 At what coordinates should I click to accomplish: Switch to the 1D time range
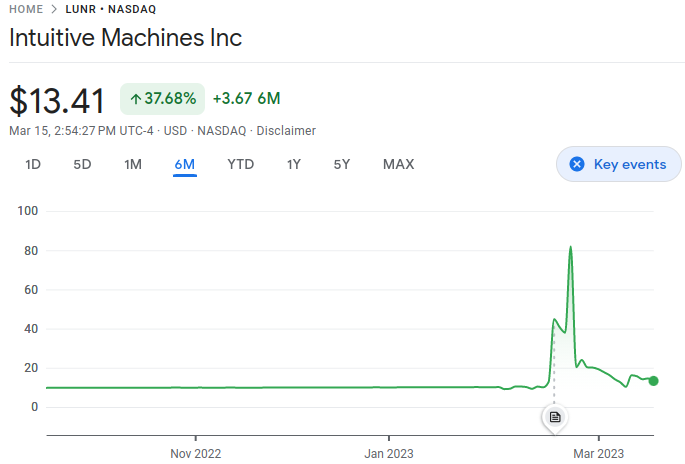point(33,164)
